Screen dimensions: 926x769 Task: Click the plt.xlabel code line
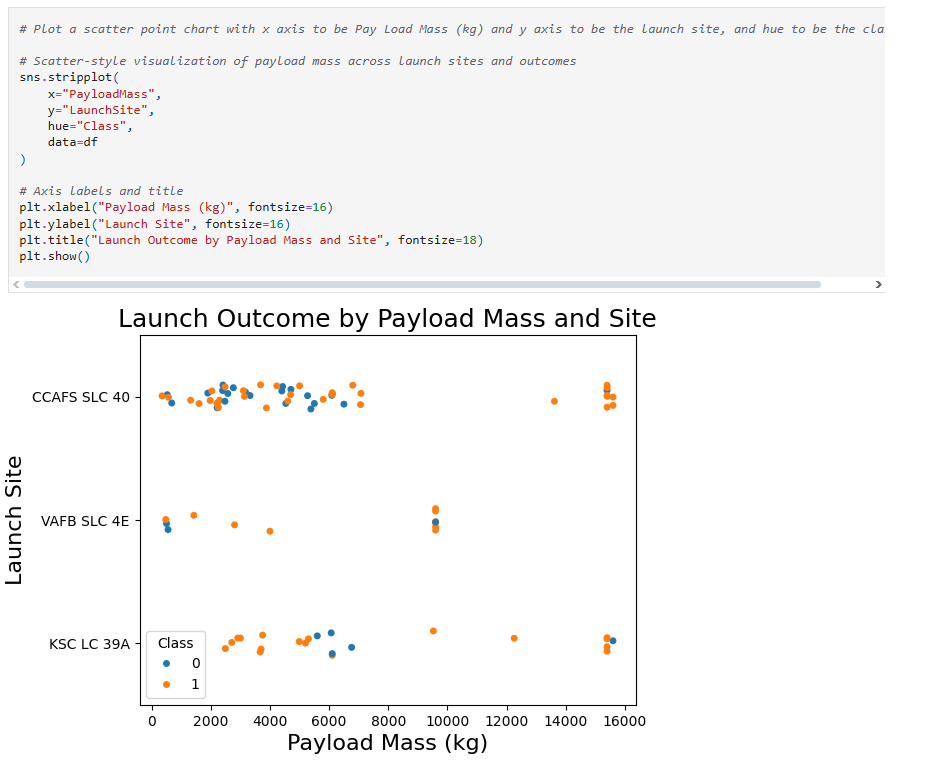tap(176, 207)
